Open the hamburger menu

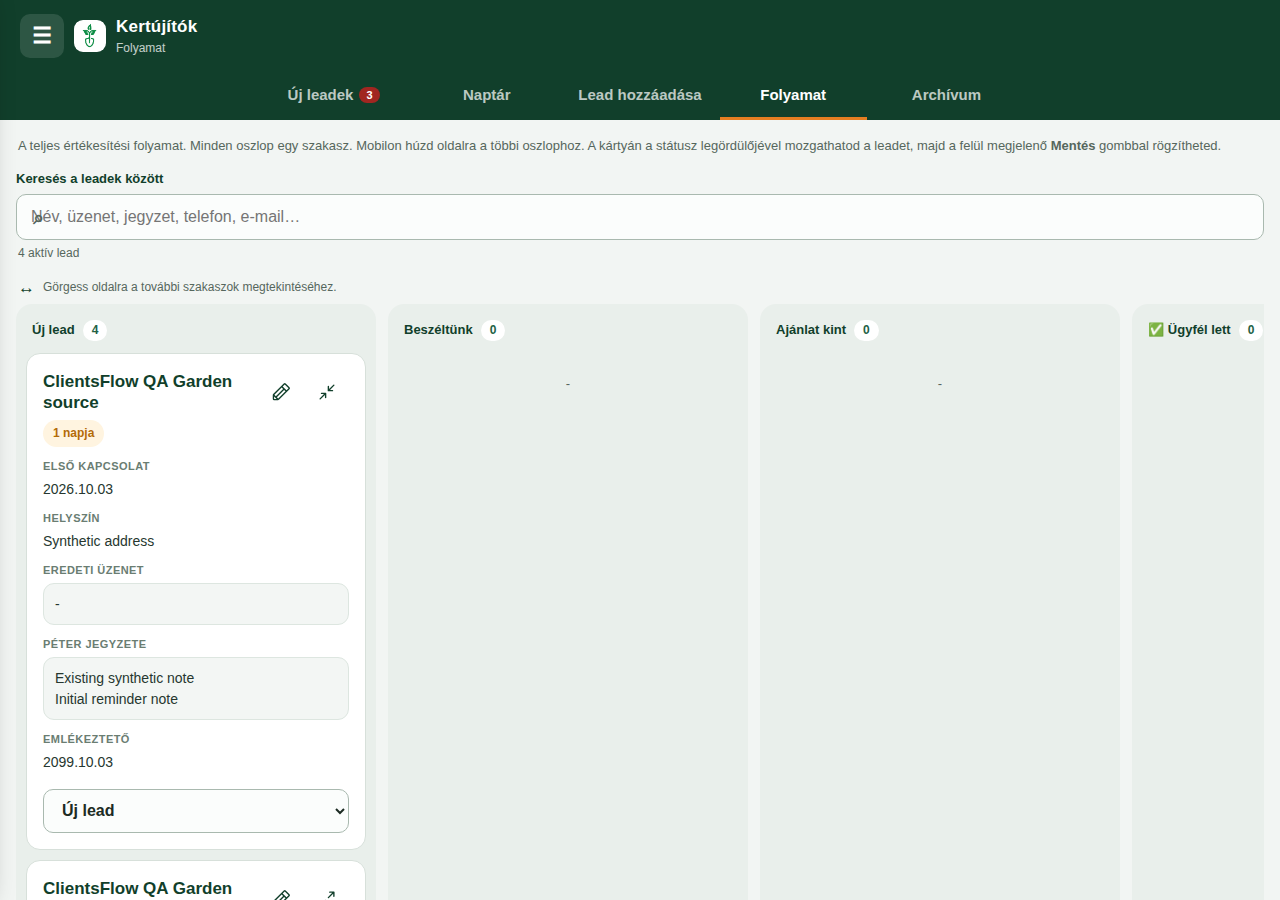tap(42, 36)
